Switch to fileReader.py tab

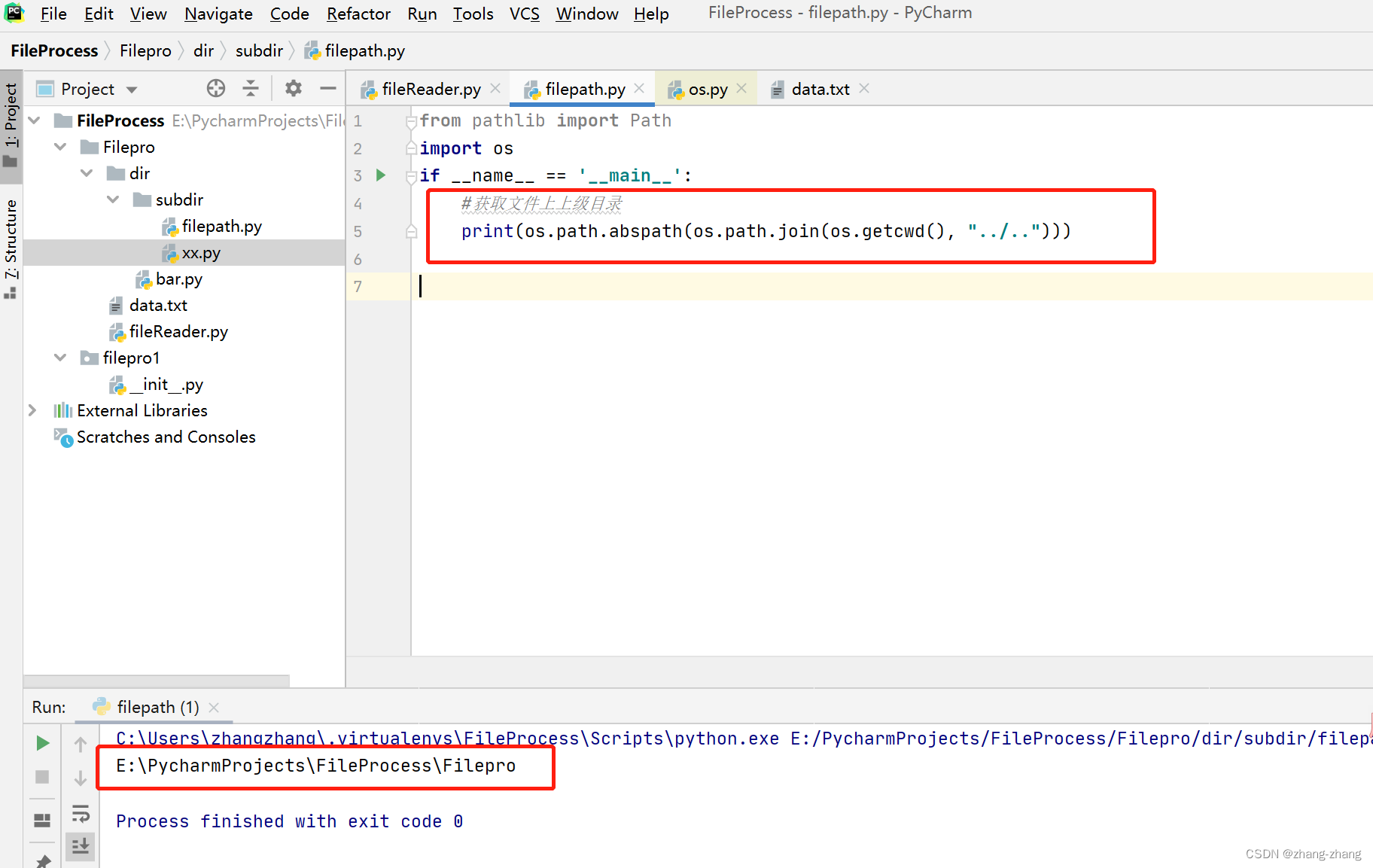[431, 89]
